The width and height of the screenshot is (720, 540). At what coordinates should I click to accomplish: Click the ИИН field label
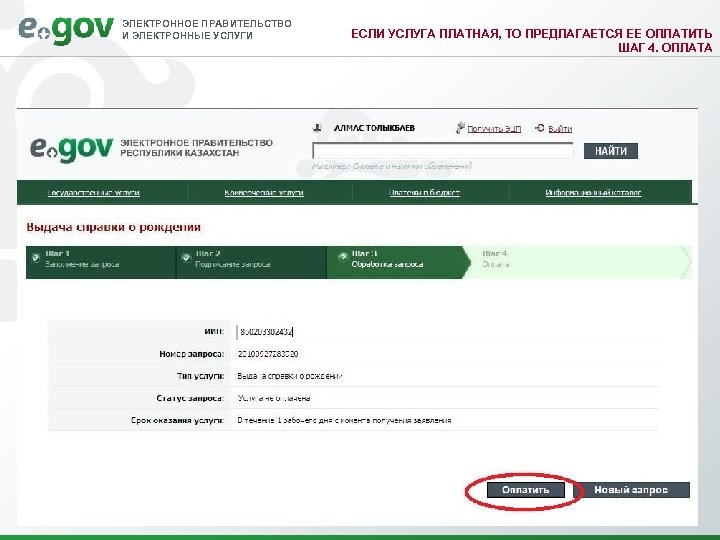(x=214, y=332)
